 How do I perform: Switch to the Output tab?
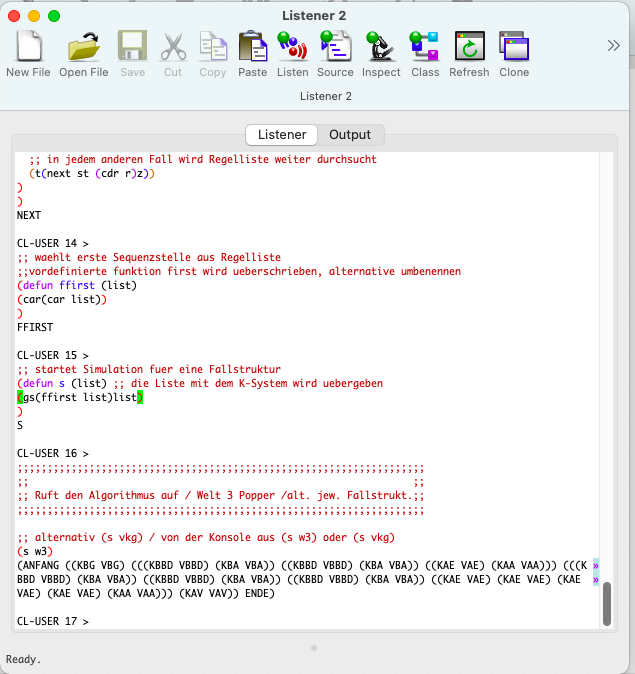click(350, 135)
